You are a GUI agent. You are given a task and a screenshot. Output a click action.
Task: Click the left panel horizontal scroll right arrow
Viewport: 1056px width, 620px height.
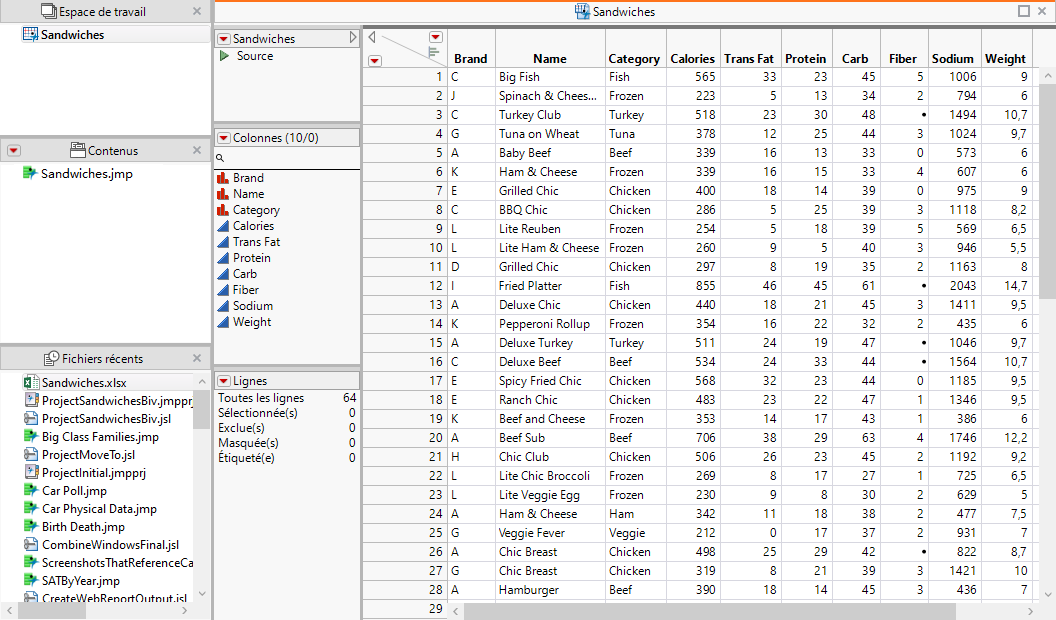(x=184, y=611)
